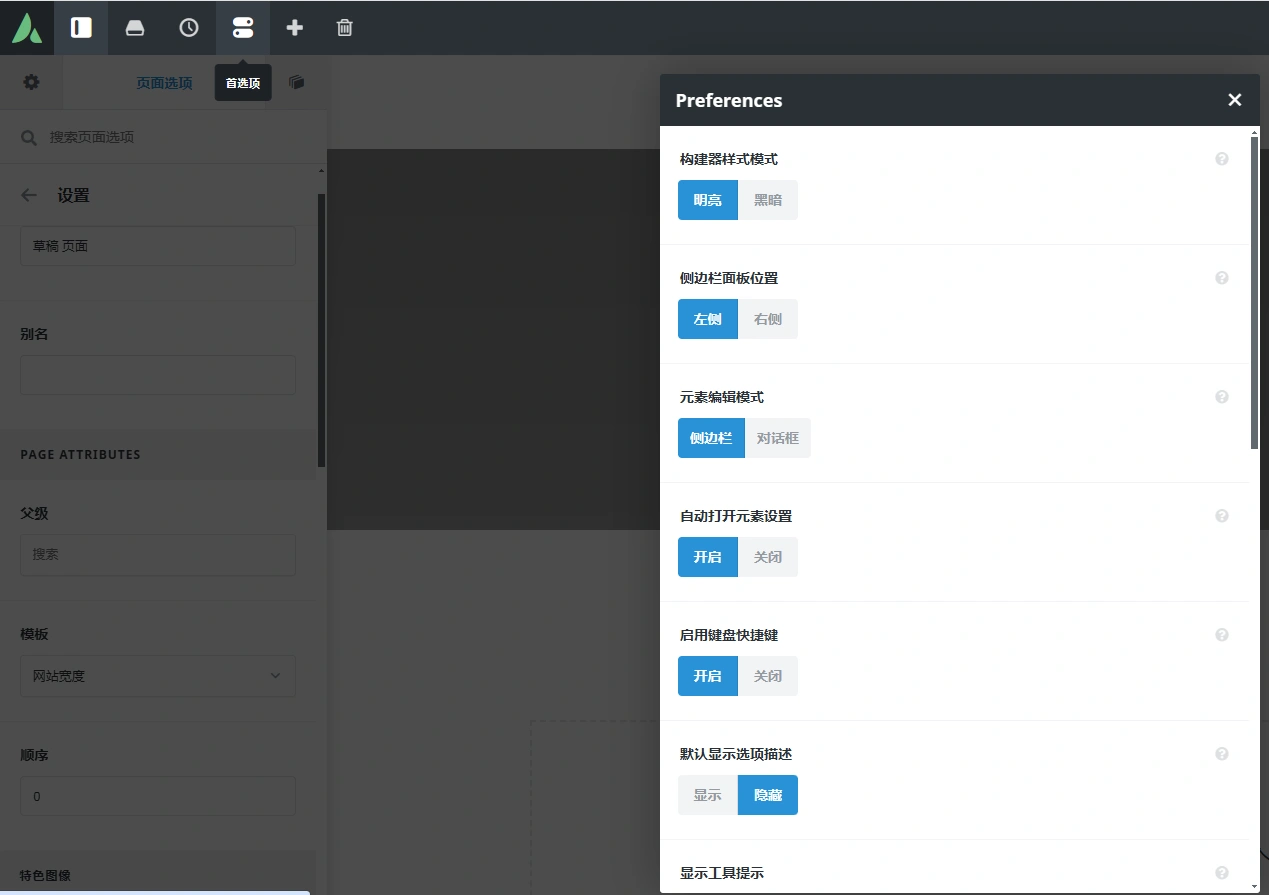Set sidebar panel position to 右侧
The width and height of the screenshot is (1269, 895).
768,318
